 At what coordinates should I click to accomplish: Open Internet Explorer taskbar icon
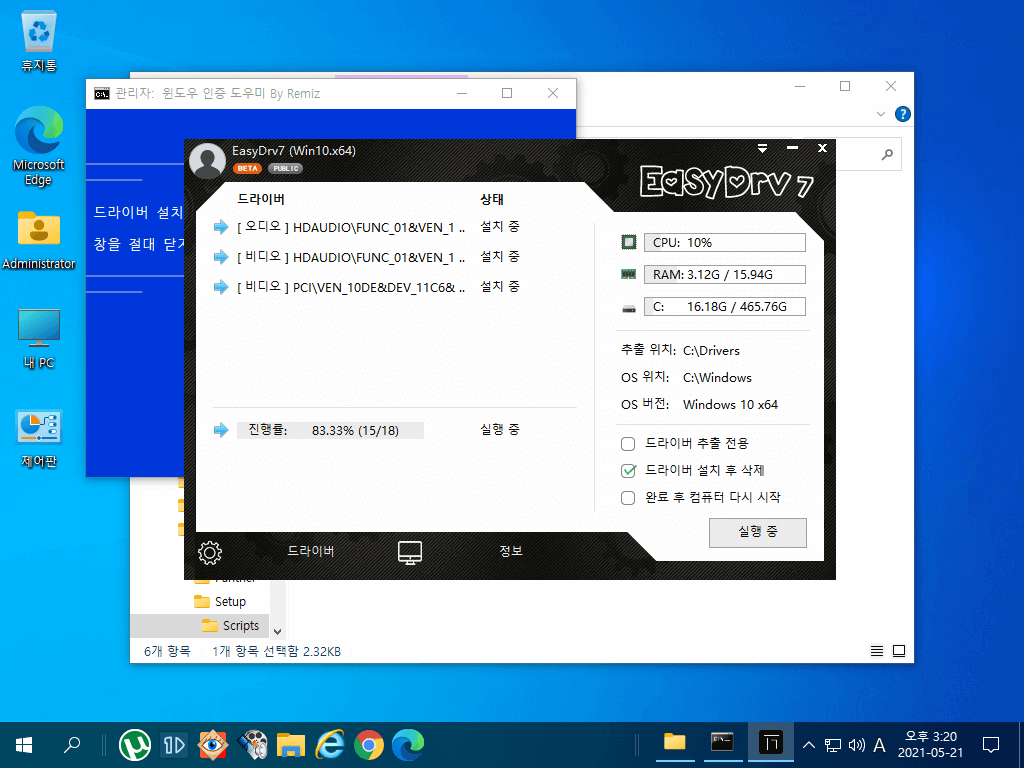(330, 745)
